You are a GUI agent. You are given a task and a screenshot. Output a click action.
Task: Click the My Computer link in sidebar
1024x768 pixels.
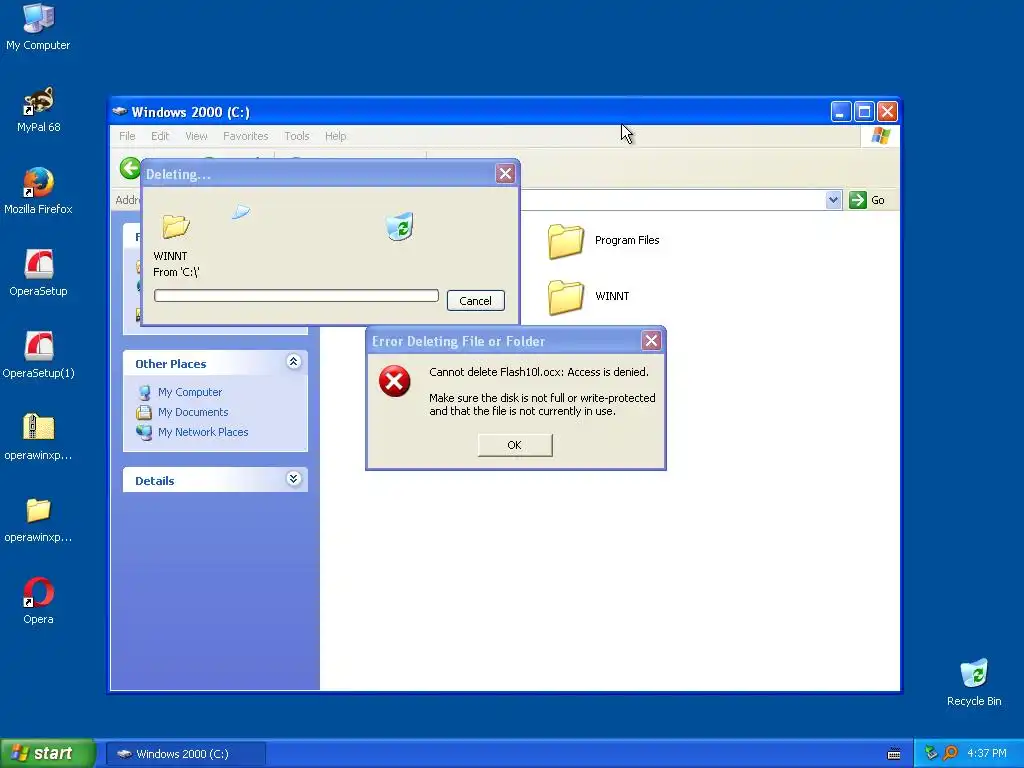click(x=190, y=392)
